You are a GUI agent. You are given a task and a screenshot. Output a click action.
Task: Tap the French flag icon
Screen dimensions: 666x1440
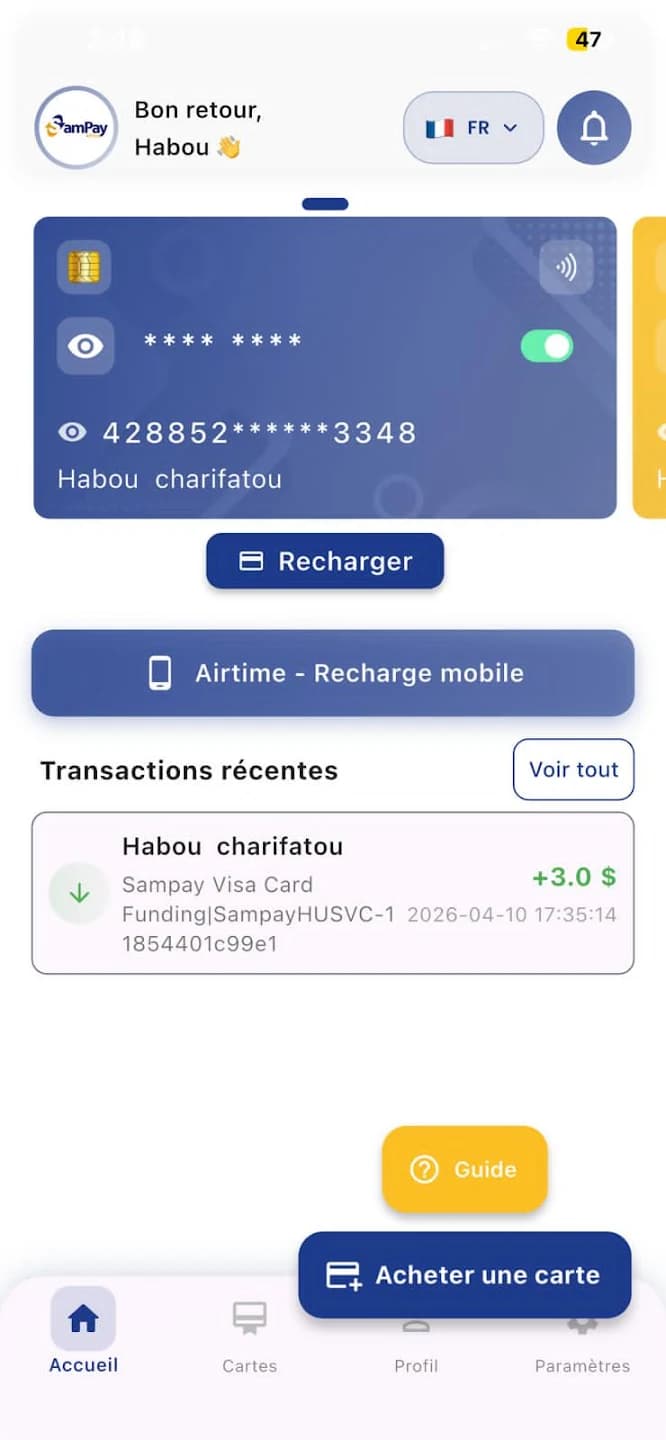tap(439, 128)
